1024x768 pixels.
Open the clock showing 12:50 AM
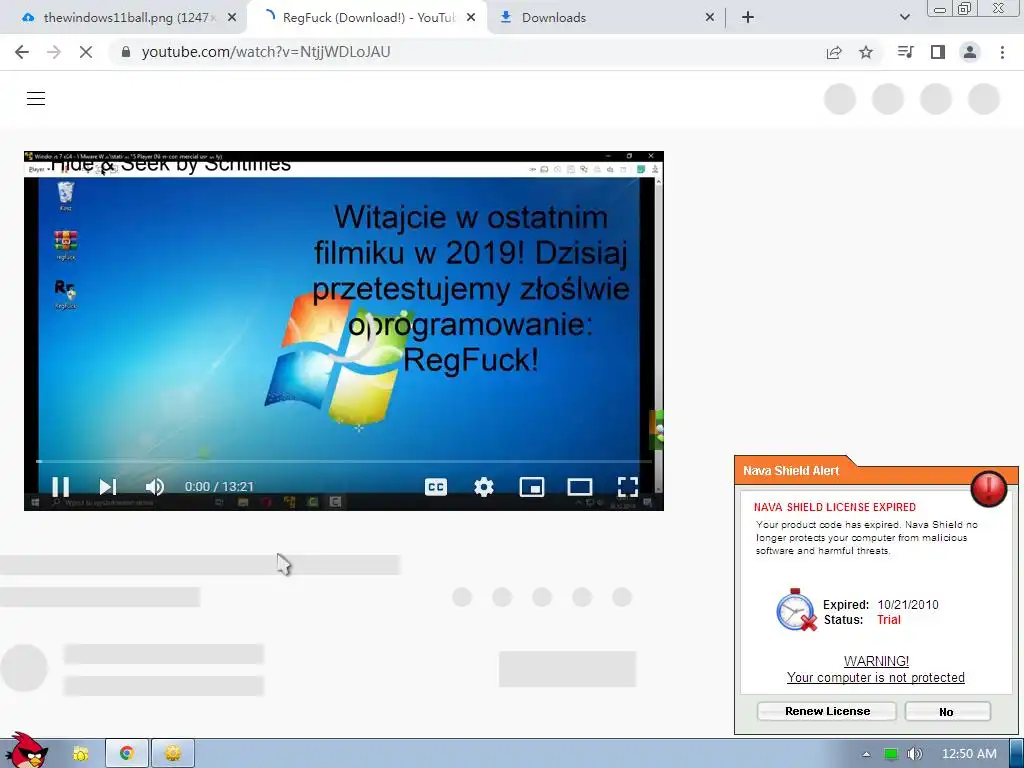pyautogui.click(x=969, y=754)
